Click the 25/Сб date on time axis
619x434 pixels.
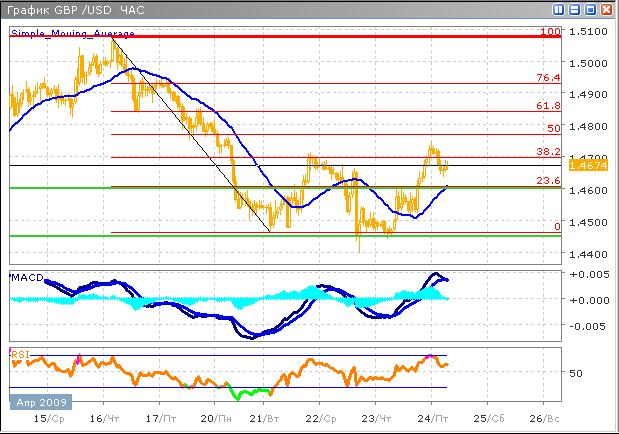click(x=489, y=419)
